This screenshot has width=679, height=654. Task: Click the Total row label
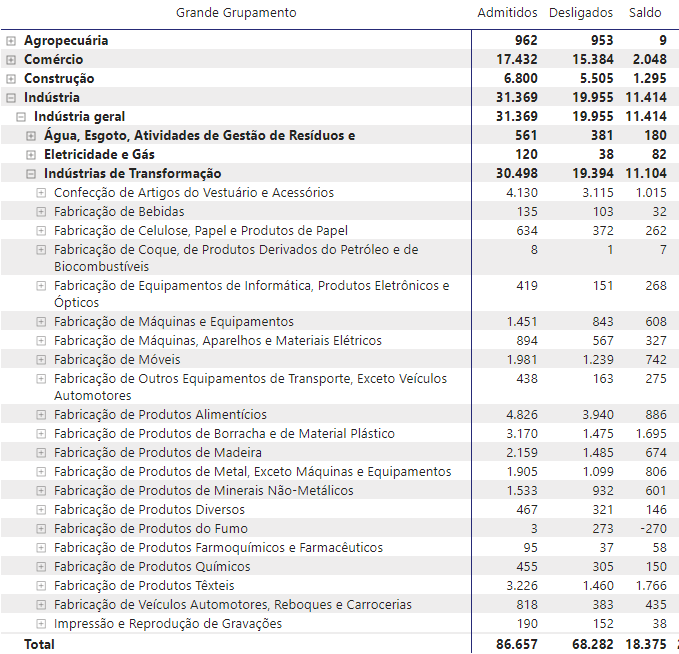tap(39, 645)
